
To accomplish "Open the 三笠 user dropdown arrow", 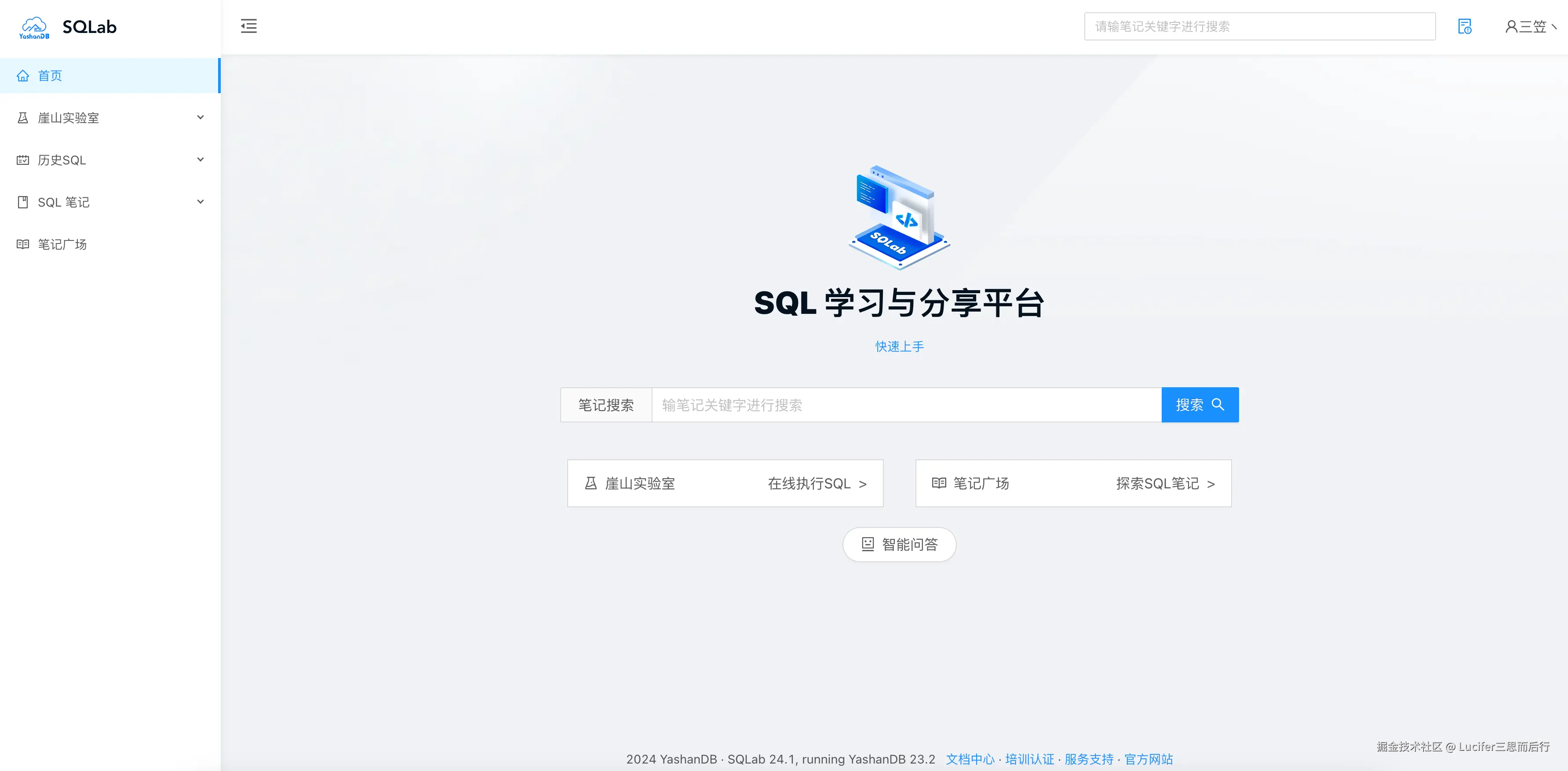I will [x=1554, y=27].
